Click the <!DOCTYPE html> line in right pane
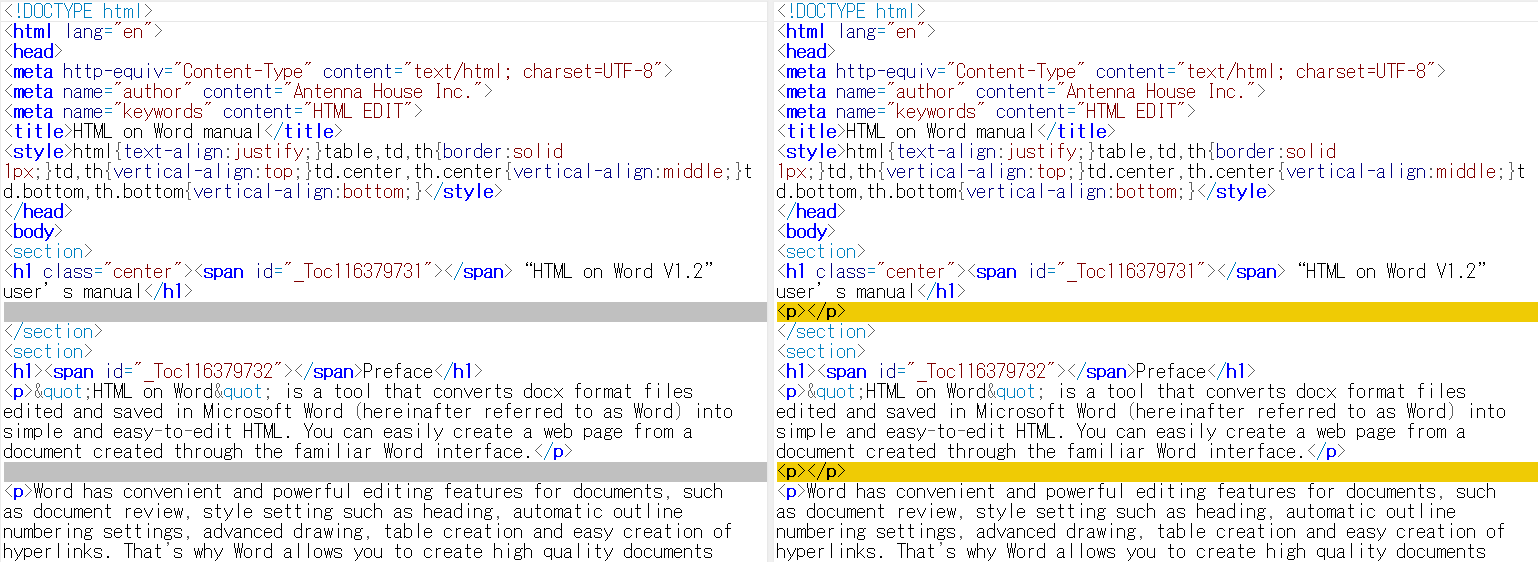The width and height of the screenshot is (1538, 562). (851, 11)
